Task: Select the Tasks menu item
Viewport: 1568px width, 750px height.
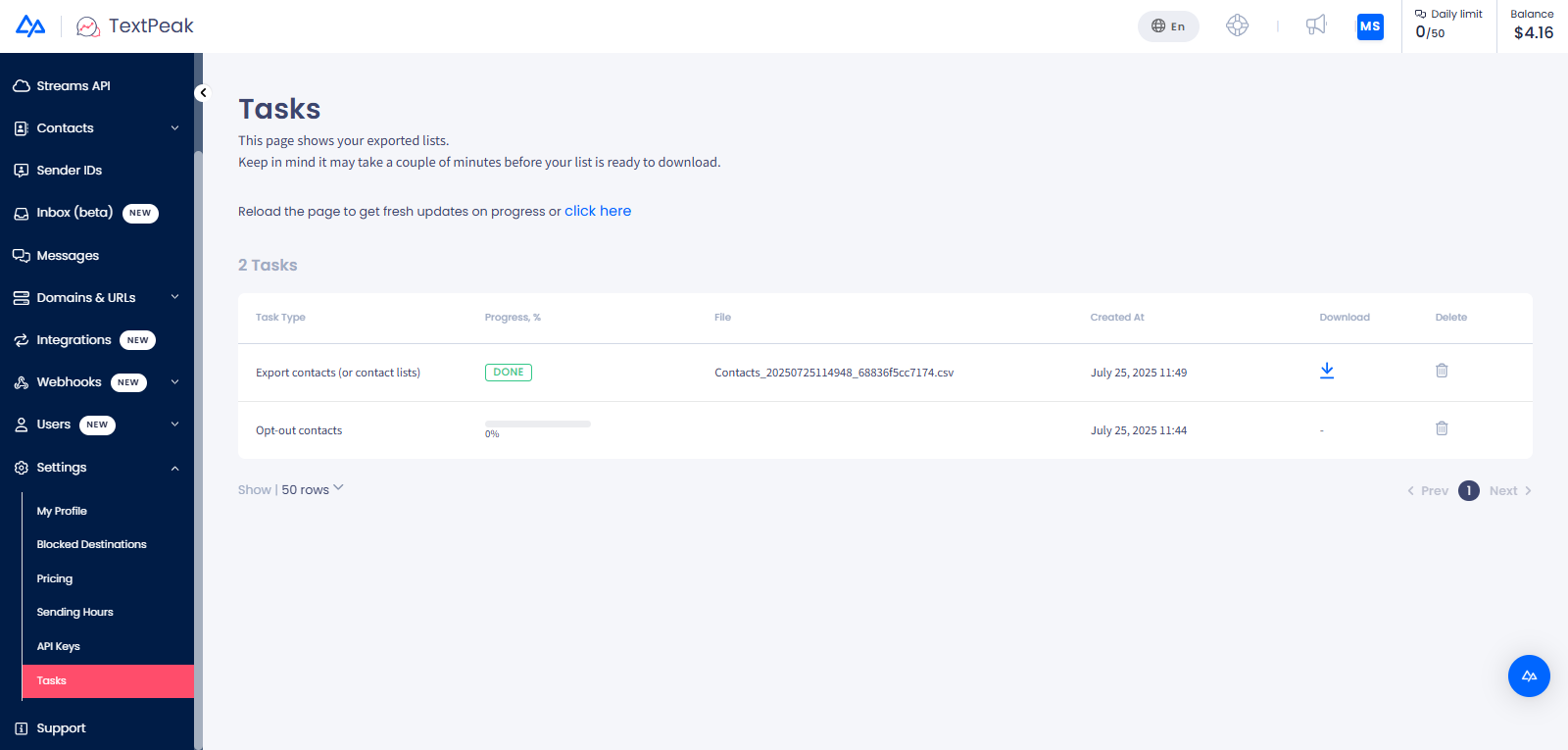Action: point(108,681)
